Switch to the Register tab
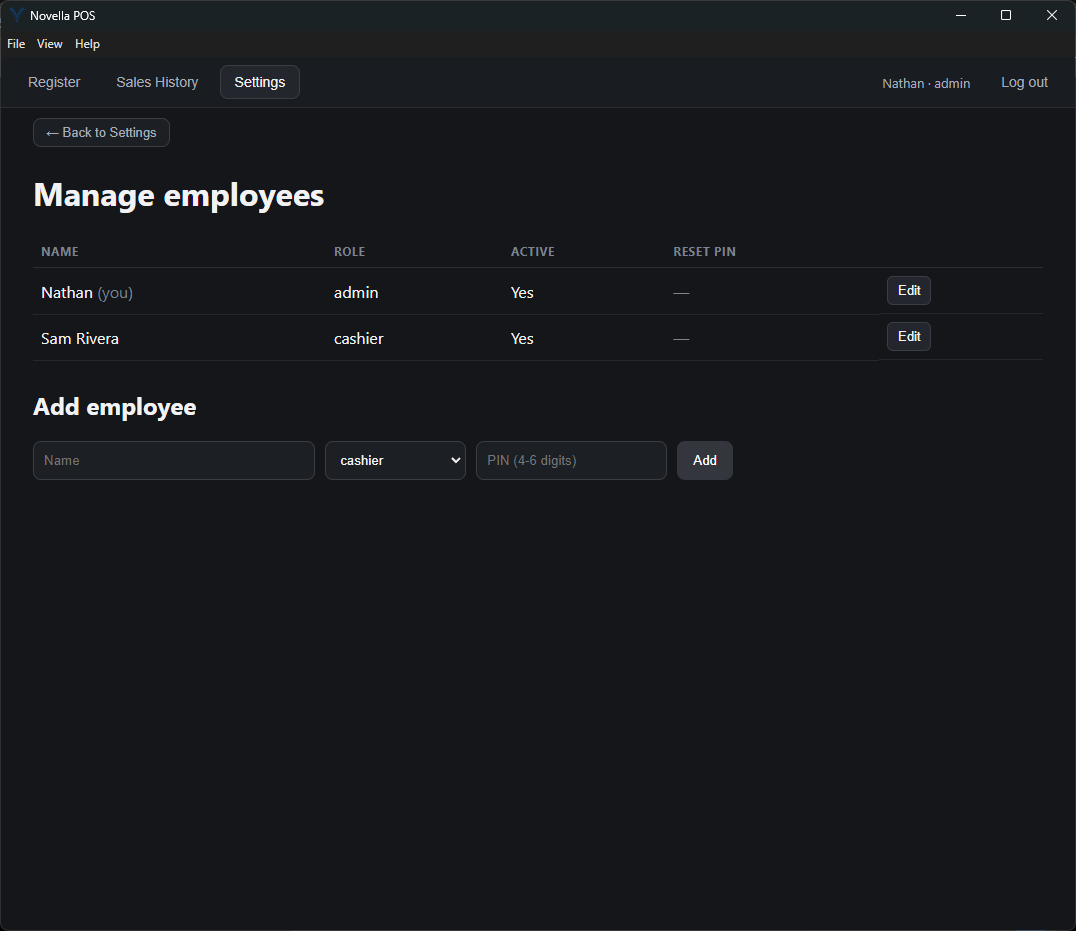This screenshot has height=931, width=1076. click(x=54, y=82)
